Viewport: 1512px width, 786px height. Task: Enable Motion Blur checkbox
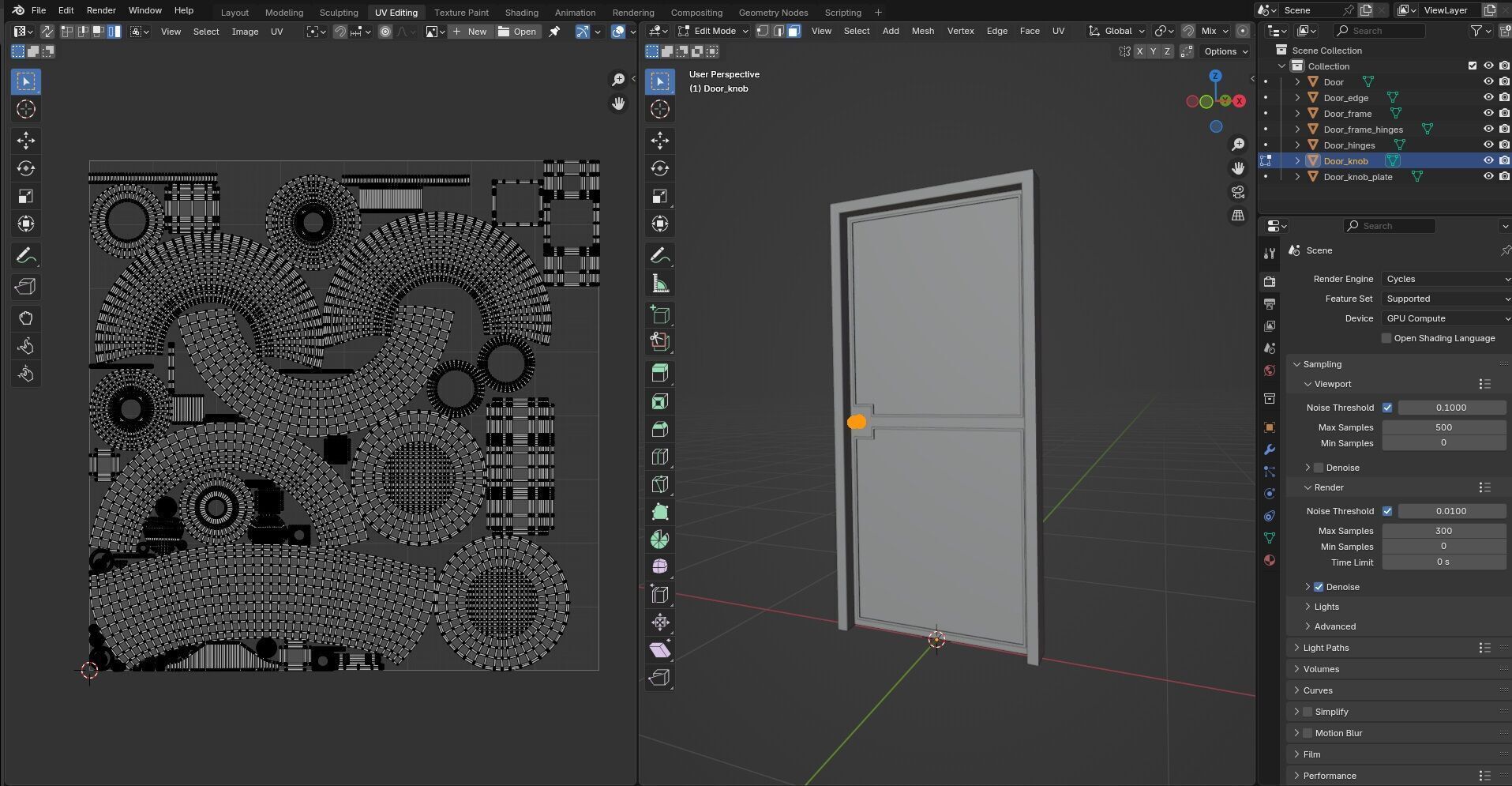pos(1308,733)
